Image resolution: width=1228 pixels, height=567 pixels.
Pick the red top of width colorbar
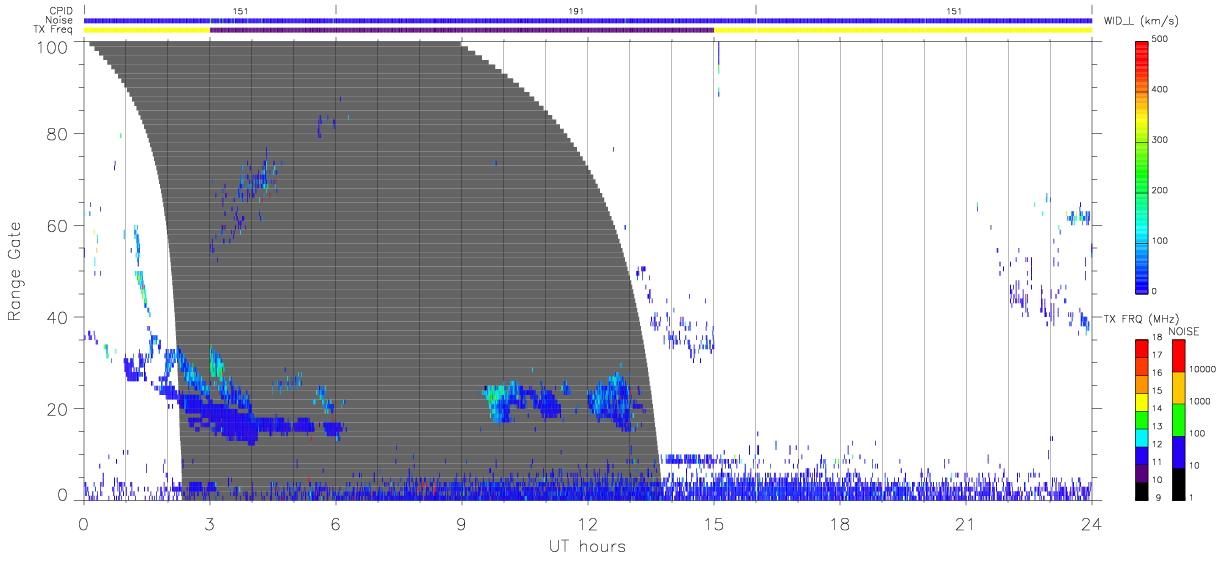pyautogui.click(x=1141, y=52)
